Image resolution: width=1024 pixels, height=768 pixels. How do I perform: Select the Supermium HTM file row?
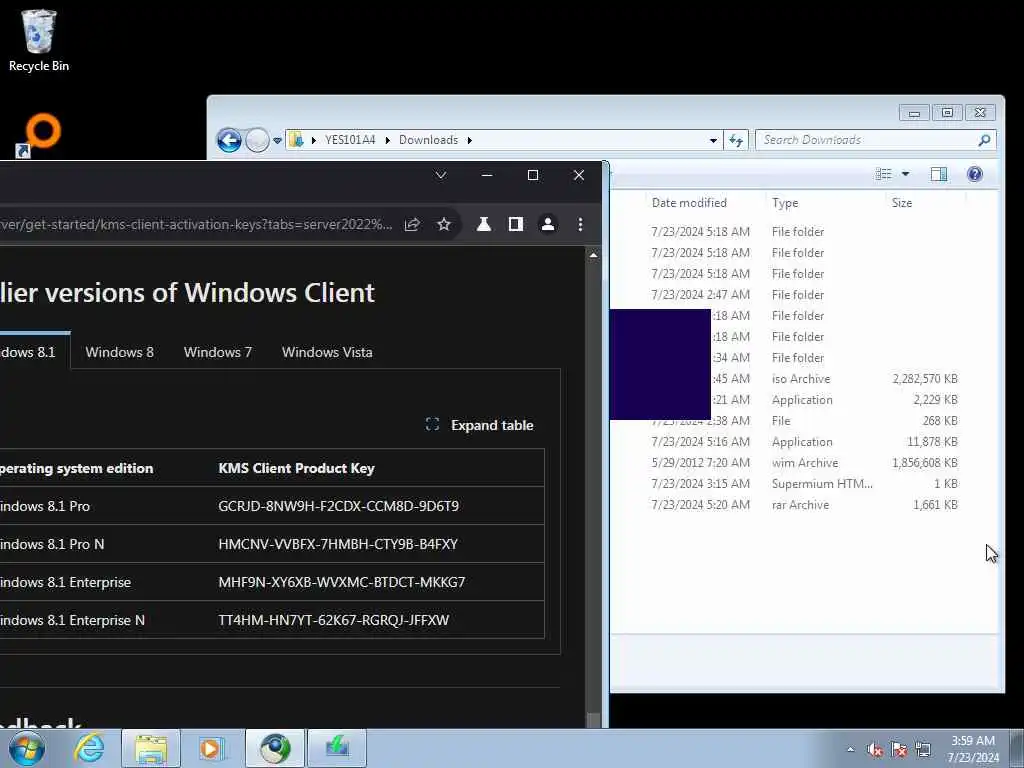[804, 483]
